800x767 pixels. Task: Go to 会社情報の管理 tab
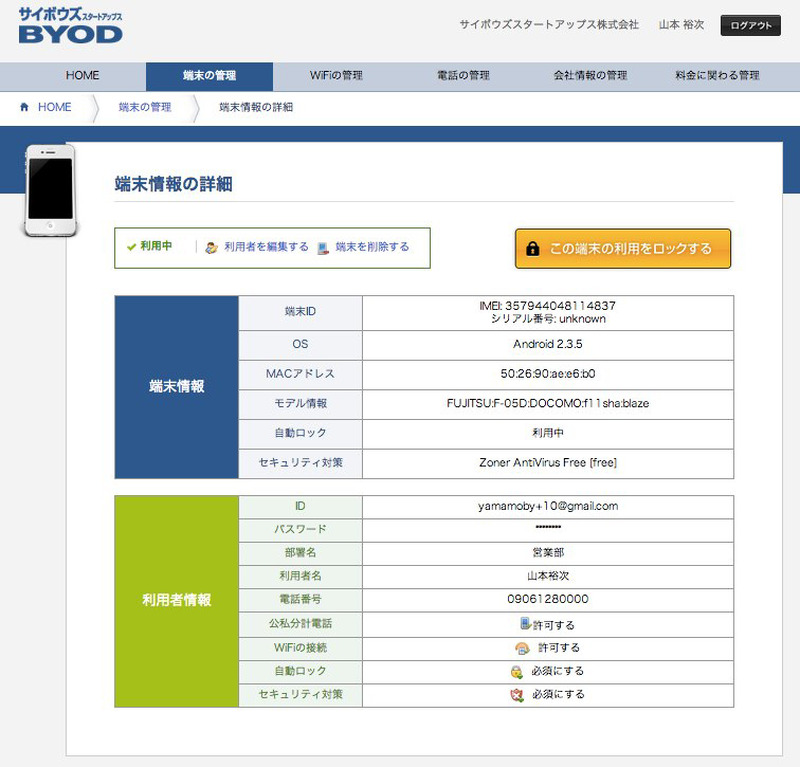point(590,76)
